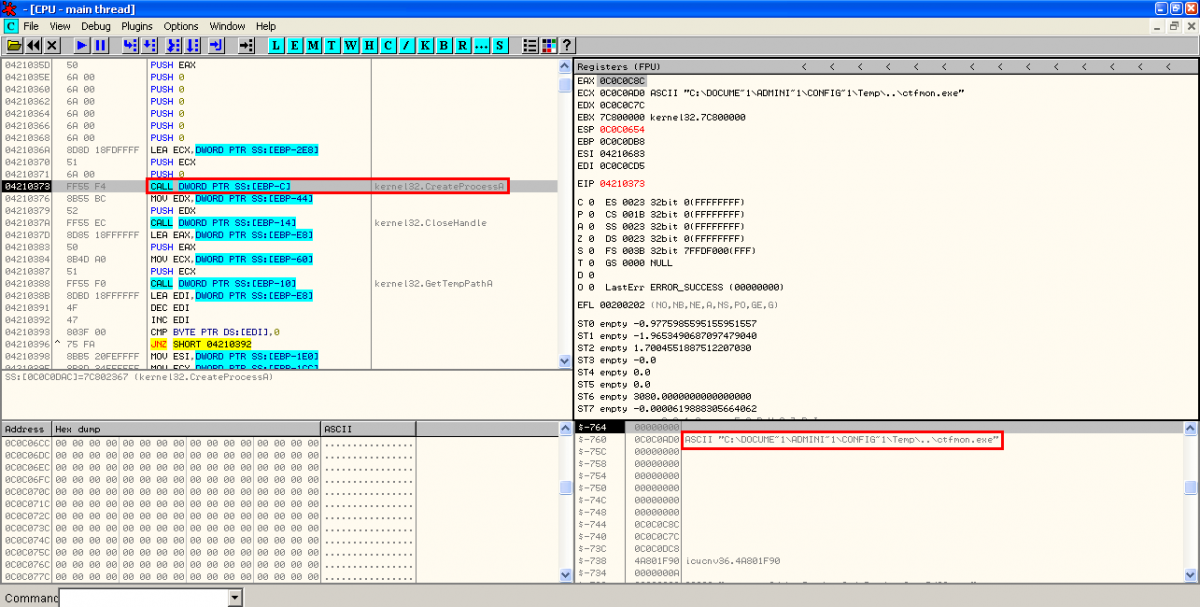Select the CALL CreateProcessA instruction line
The width and height of the screenshot is (1200, 607).
point(220,186)
